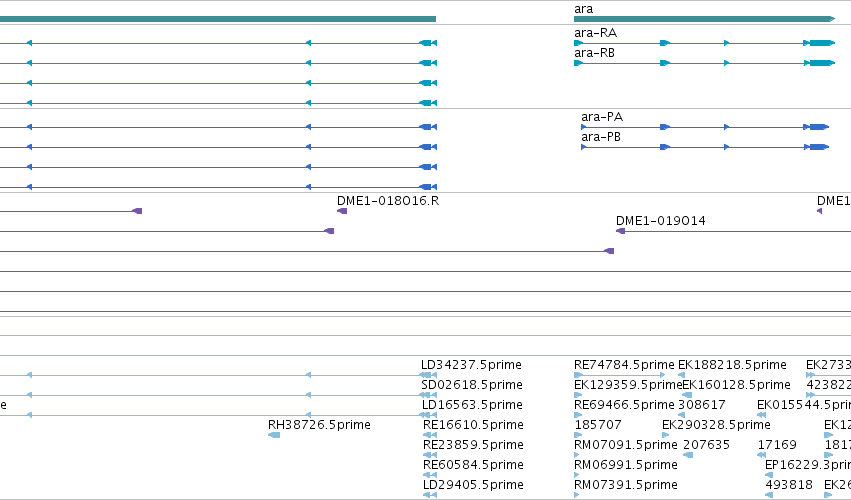Click the RM06991.5prime label
This screenshot has width=851, height=500.
pyautogui.click(x=626, y=465)
